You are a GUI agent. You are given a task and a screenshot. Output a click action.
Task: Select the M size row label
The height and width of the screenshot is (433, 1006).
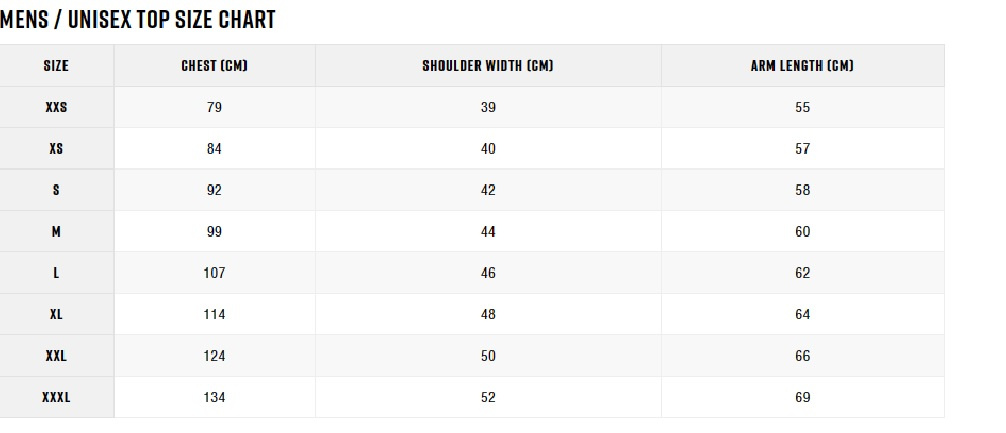pos(56,232)
